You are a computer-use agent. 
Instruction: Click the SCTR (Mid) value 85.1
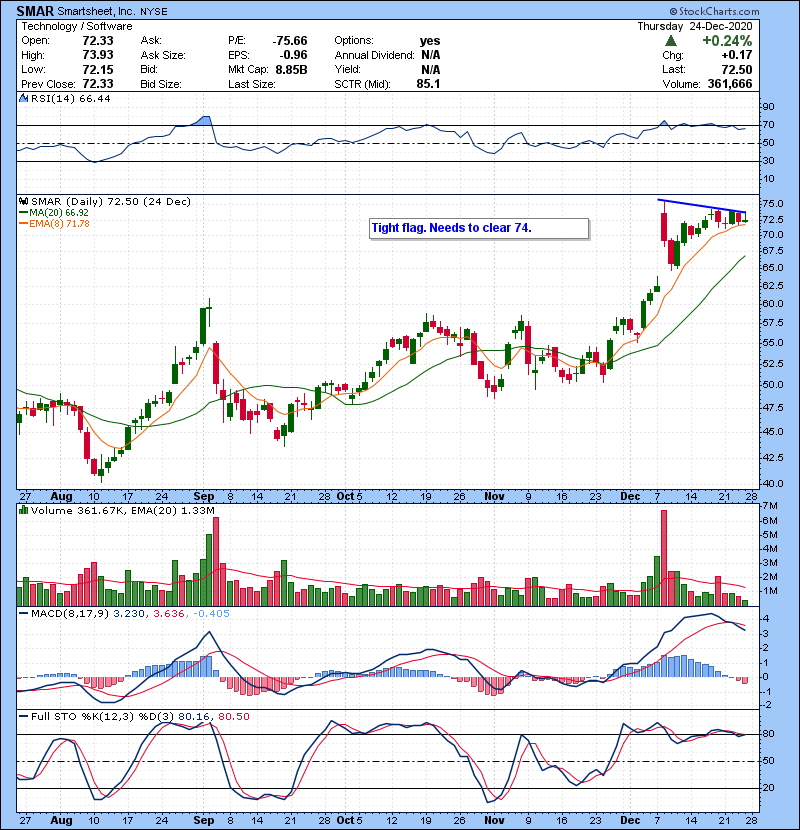[x=428, y=84]
